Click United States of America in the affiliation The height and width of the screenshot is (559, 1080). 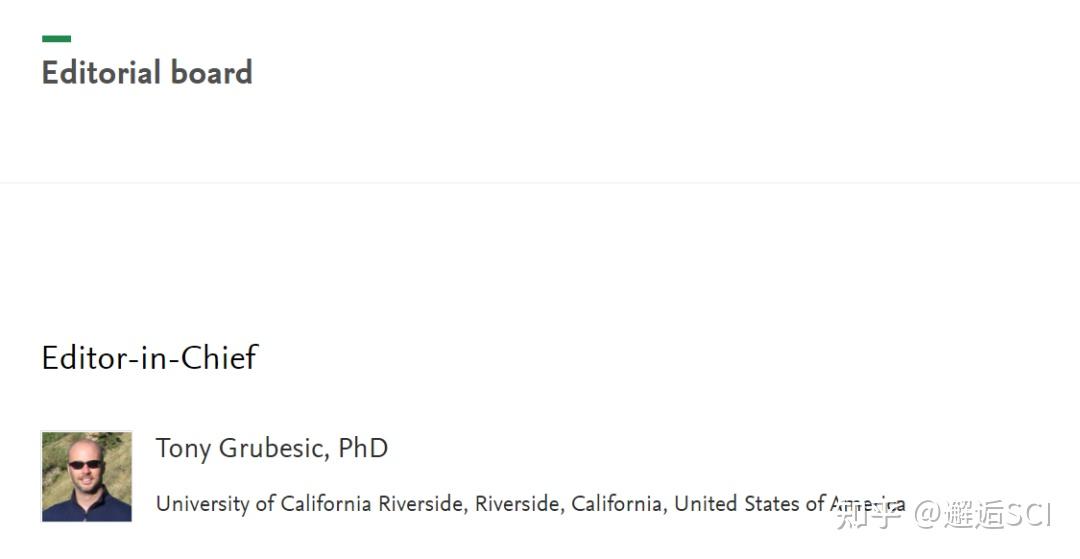click(x=789, y=503)
